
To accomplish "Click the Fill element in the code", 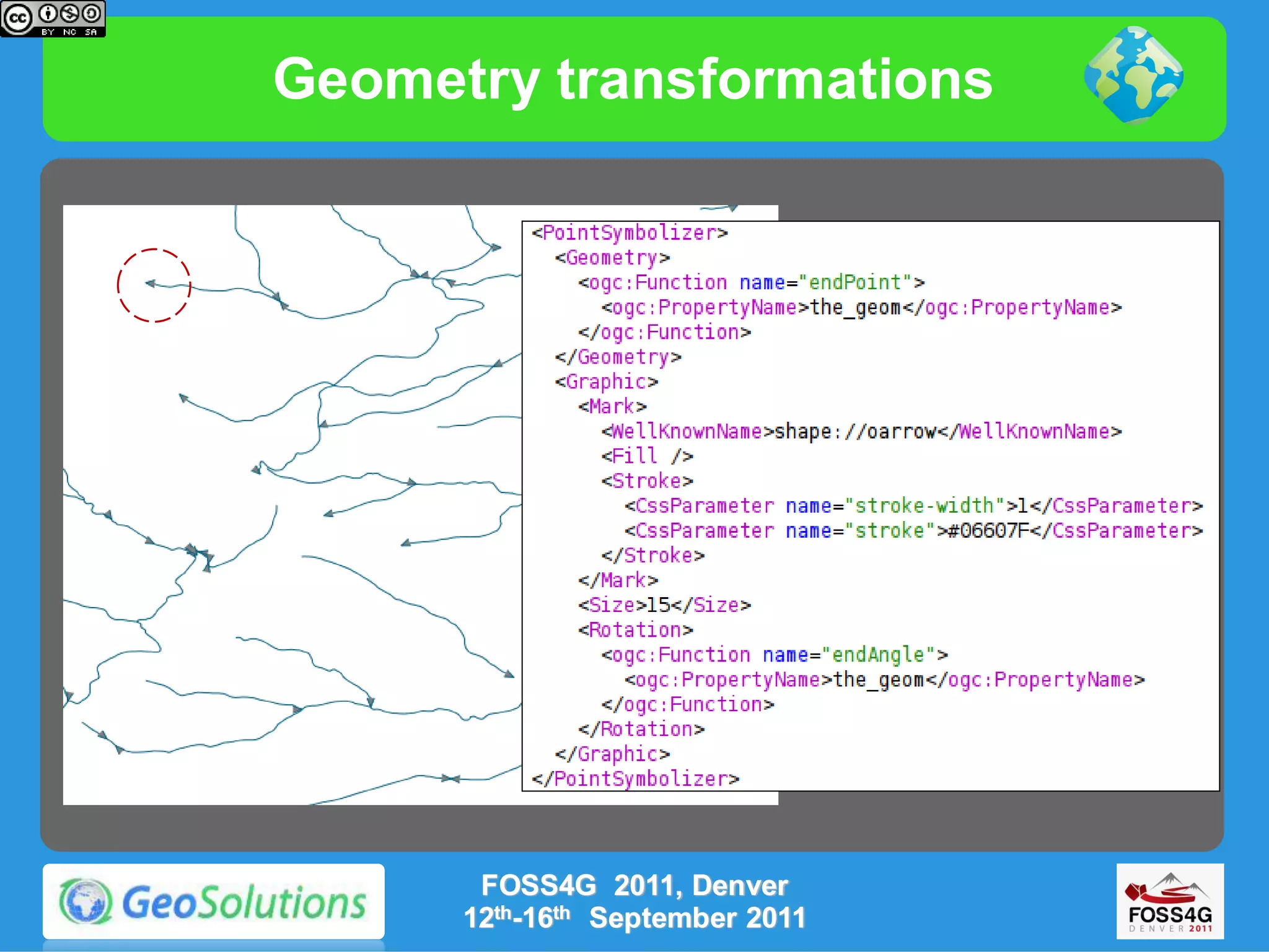I will pyautogui.click(x=647, y=456).
